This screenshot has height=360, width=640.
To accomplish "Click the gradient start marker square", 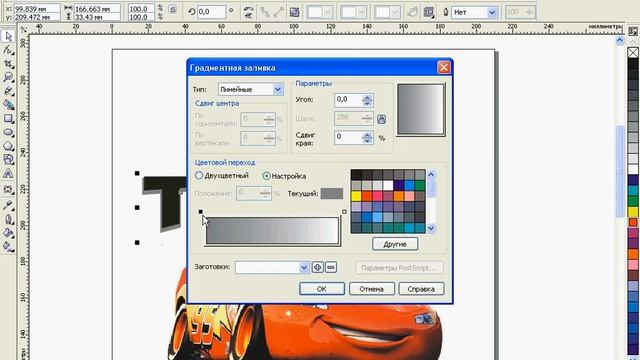I will pos(200,211).
